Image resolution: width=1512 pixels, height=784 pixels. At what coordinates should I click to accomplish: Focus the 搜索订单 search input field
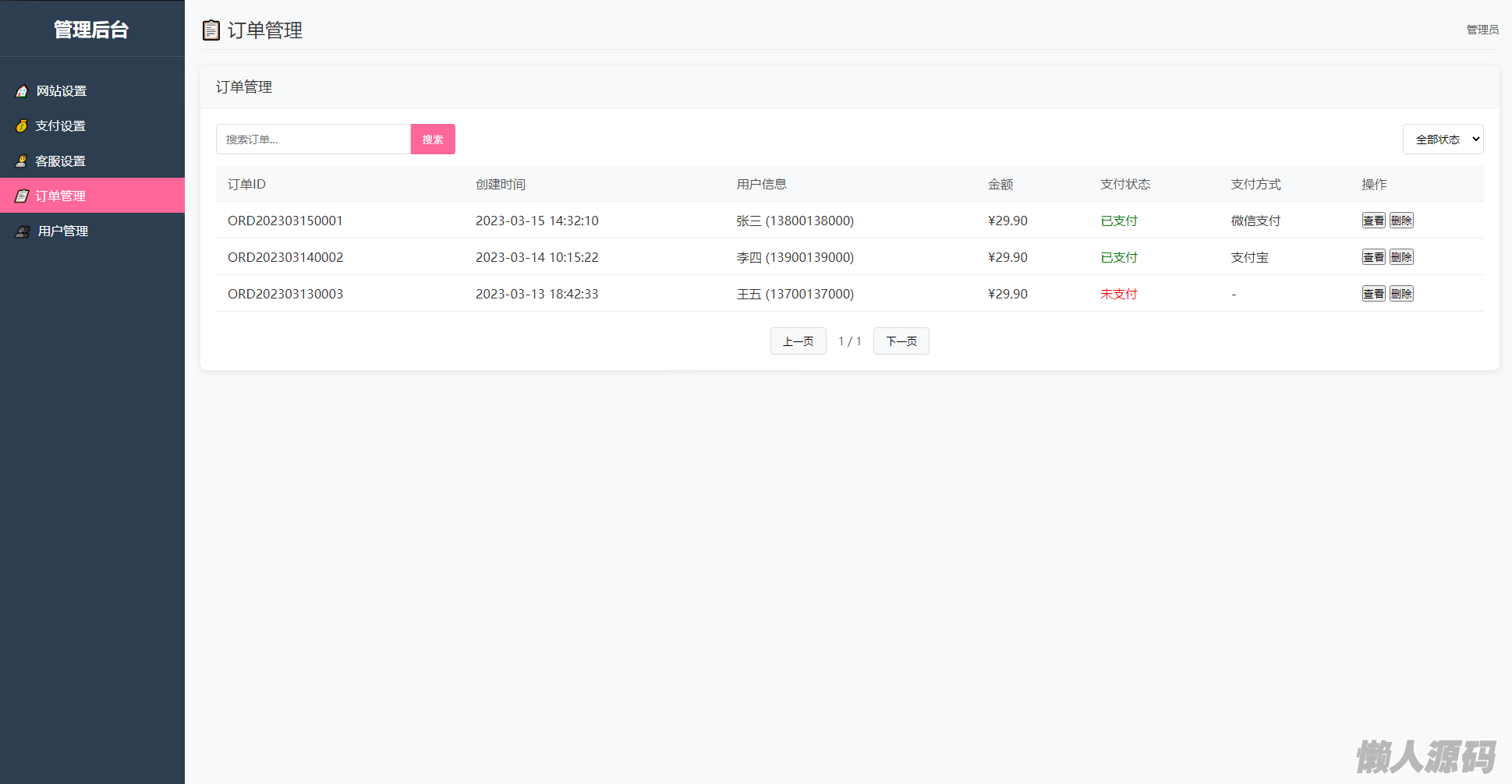click(313, 139)
